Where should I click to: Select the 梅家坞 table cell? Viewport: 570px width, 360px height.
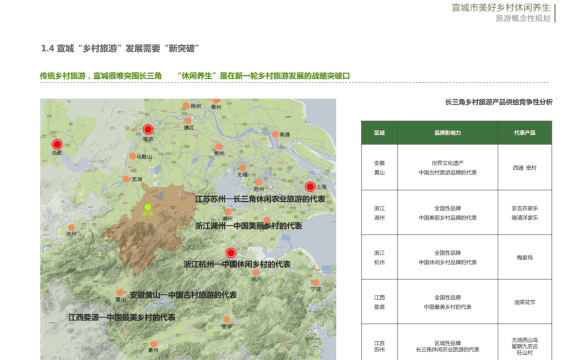[x=525, y=257]
